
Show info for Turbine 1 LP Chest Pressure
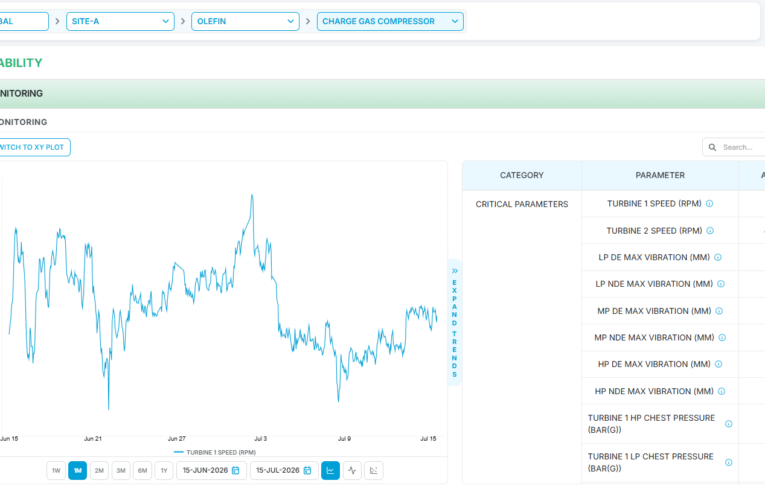click(x=728, y=462)
